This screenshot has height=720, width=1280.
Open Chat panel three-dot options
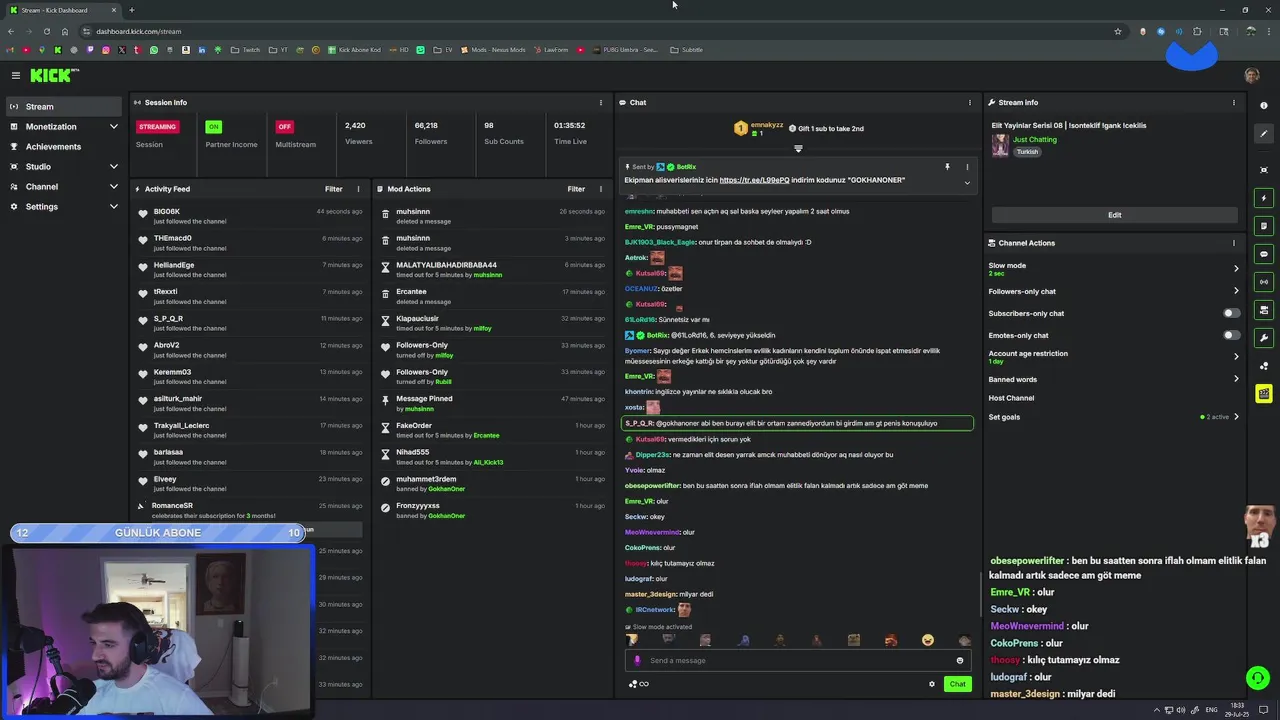[969, 102]
